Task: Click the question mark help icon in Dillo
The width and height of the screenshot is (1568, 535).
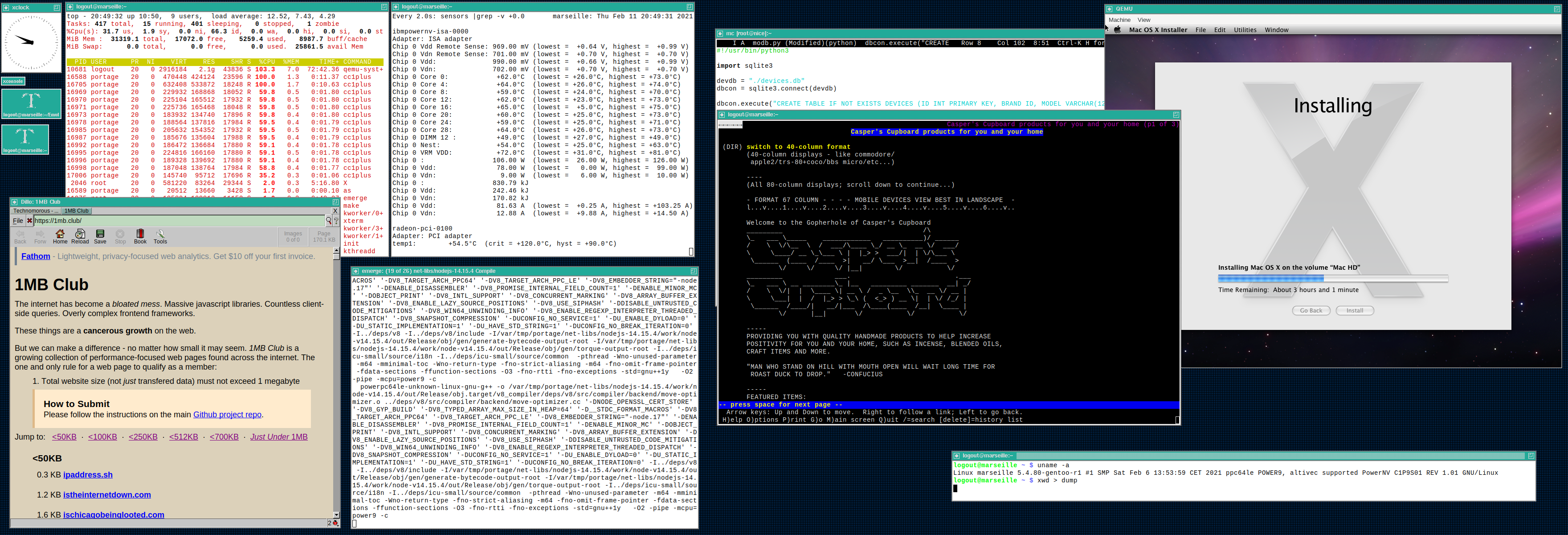Action: [x=336, y=221]
